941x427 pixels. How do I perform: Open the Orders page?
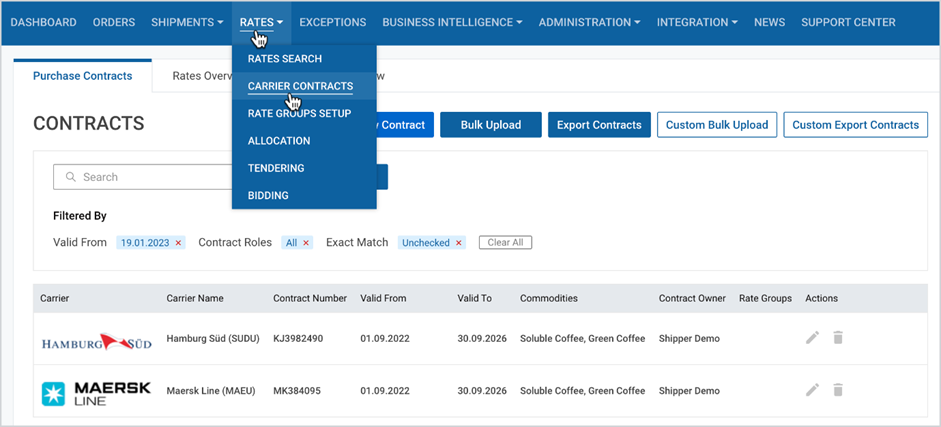tap(114, 22)
